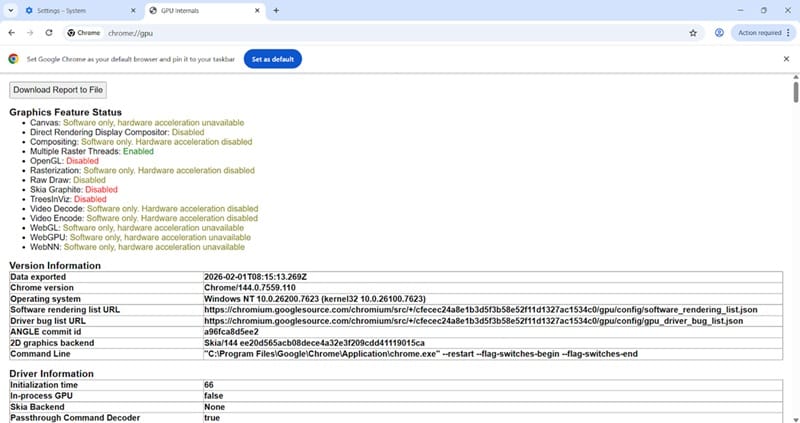800x423 pixels.
Task: Click In-process GPU false value
Action: [213, 396]
